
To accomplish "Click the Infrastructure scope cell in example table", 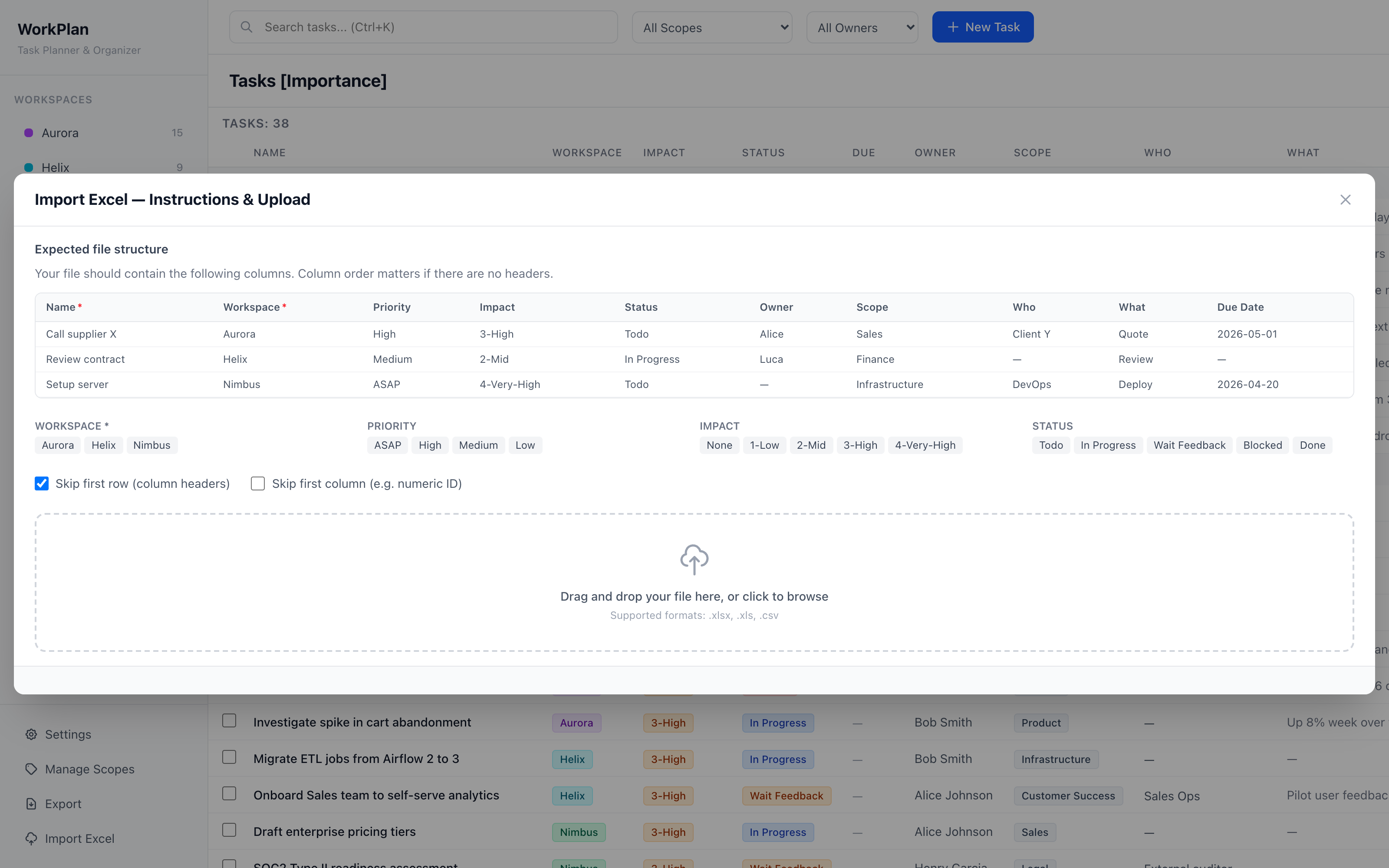I will tap(889, 385).
